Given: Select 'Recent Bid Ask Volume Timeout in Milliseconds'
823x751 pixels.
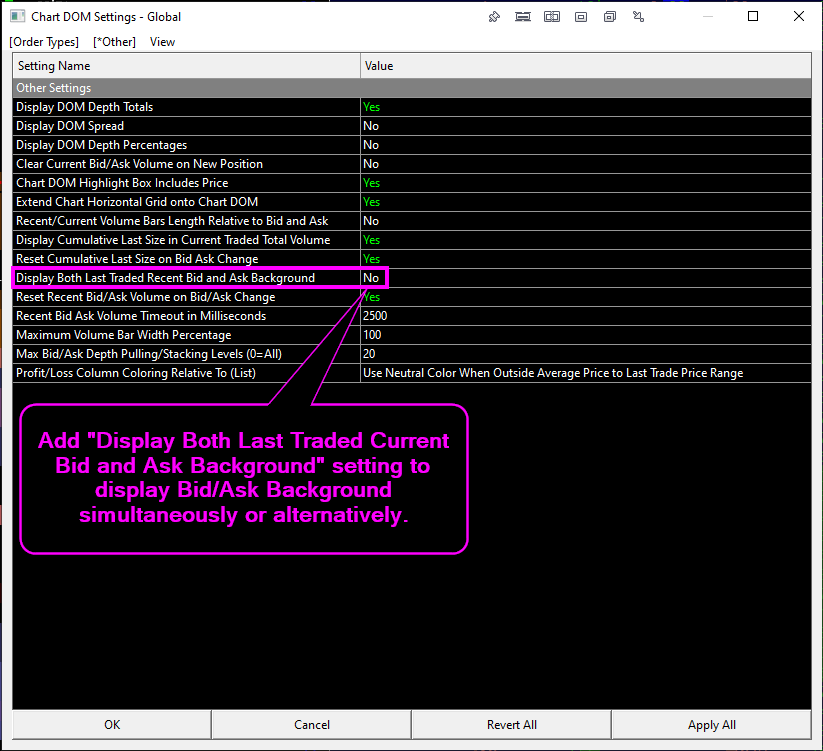Looking at the screenshot, I should (x=186, y=316).
